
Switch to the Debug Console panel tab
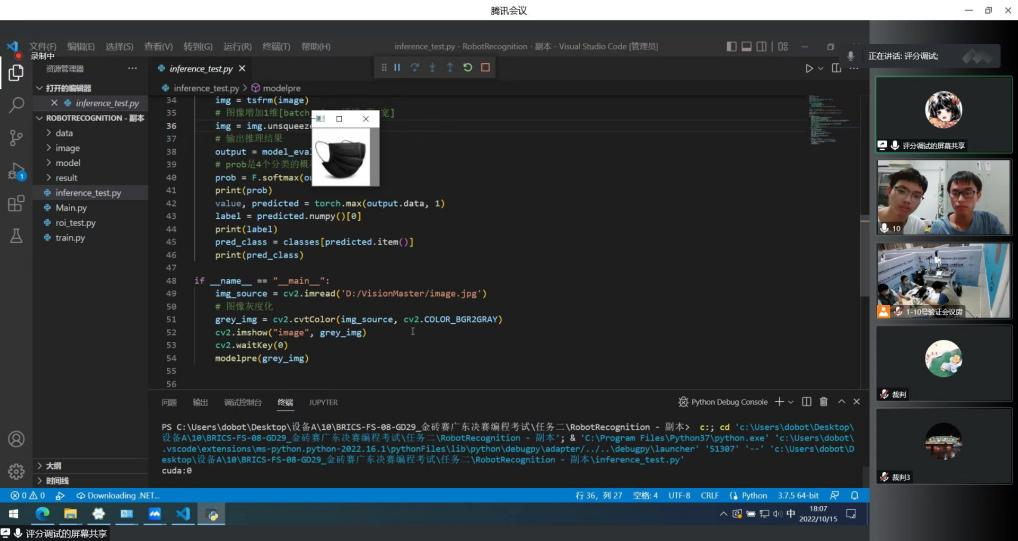pos(243,402)
